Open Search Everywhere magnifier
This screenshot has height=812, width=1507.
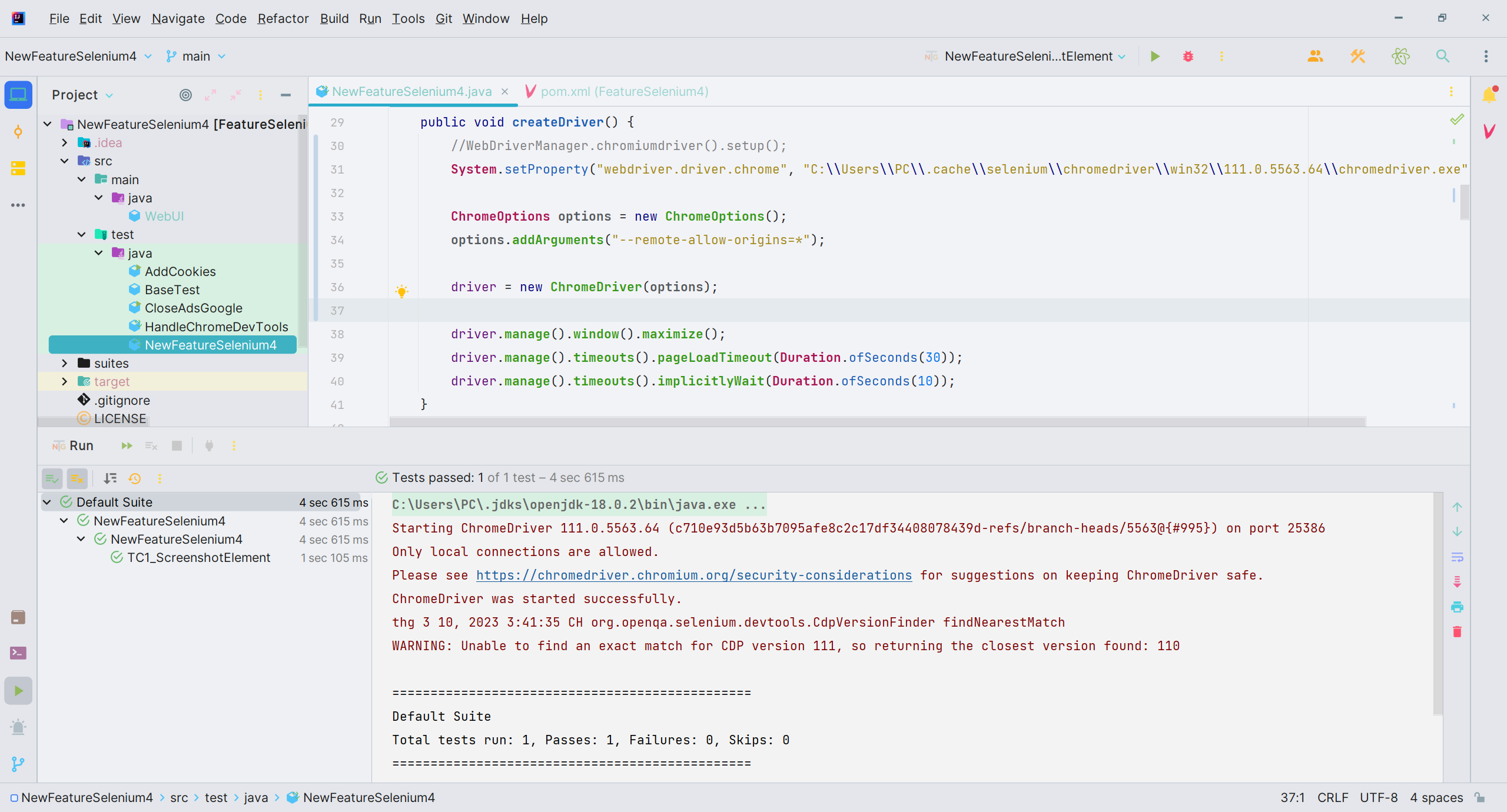pos(1443,56)
